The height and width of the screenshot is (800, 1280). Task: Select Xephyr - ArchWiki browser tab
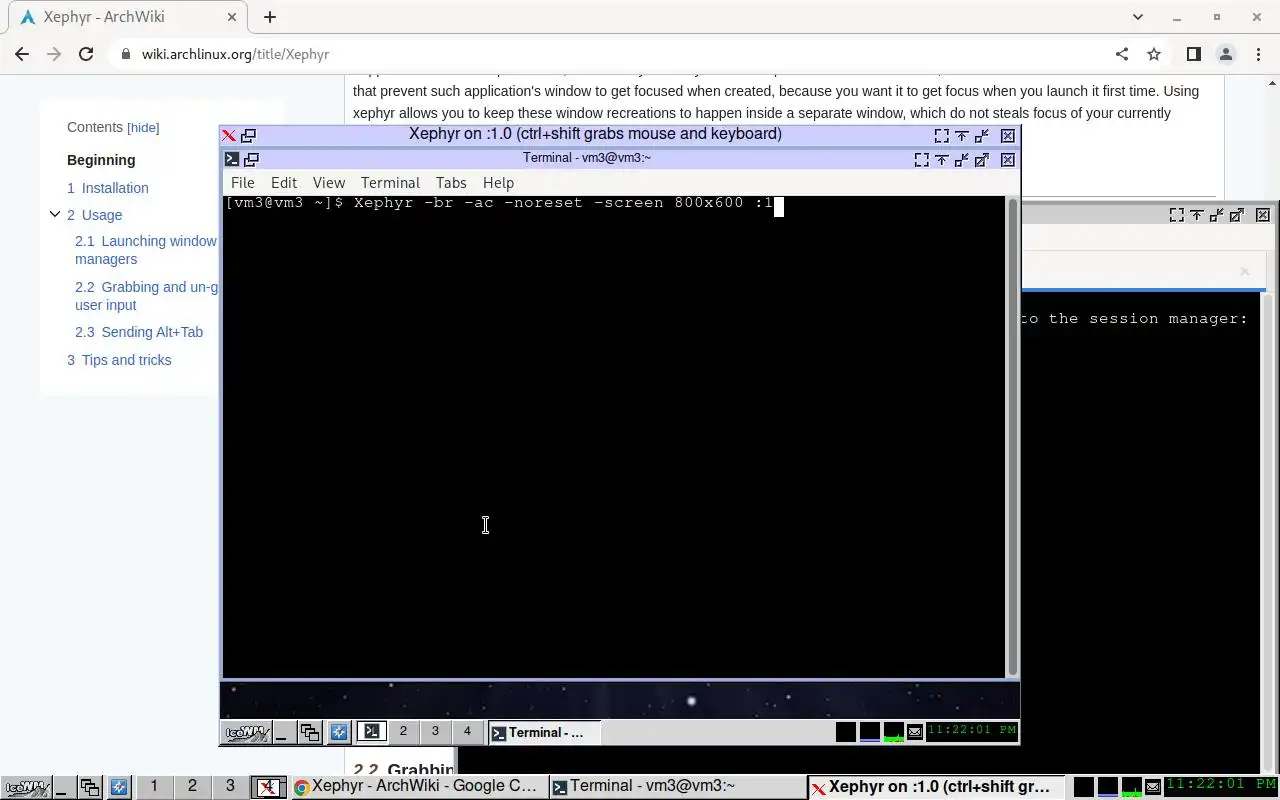(x=128, y=17)
